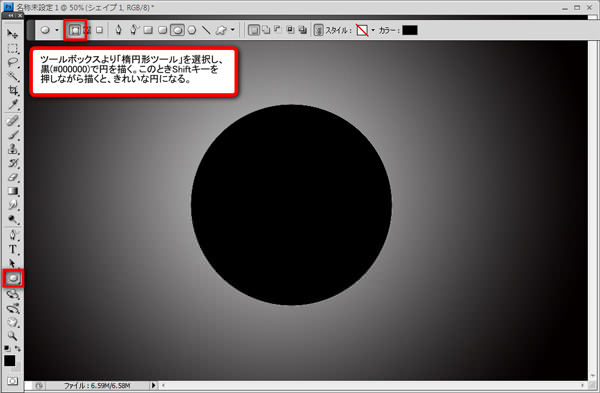The width and height of the screenshot is (600, 393).
Task: Select the Crop tool
Action: (x=13, y=91)
